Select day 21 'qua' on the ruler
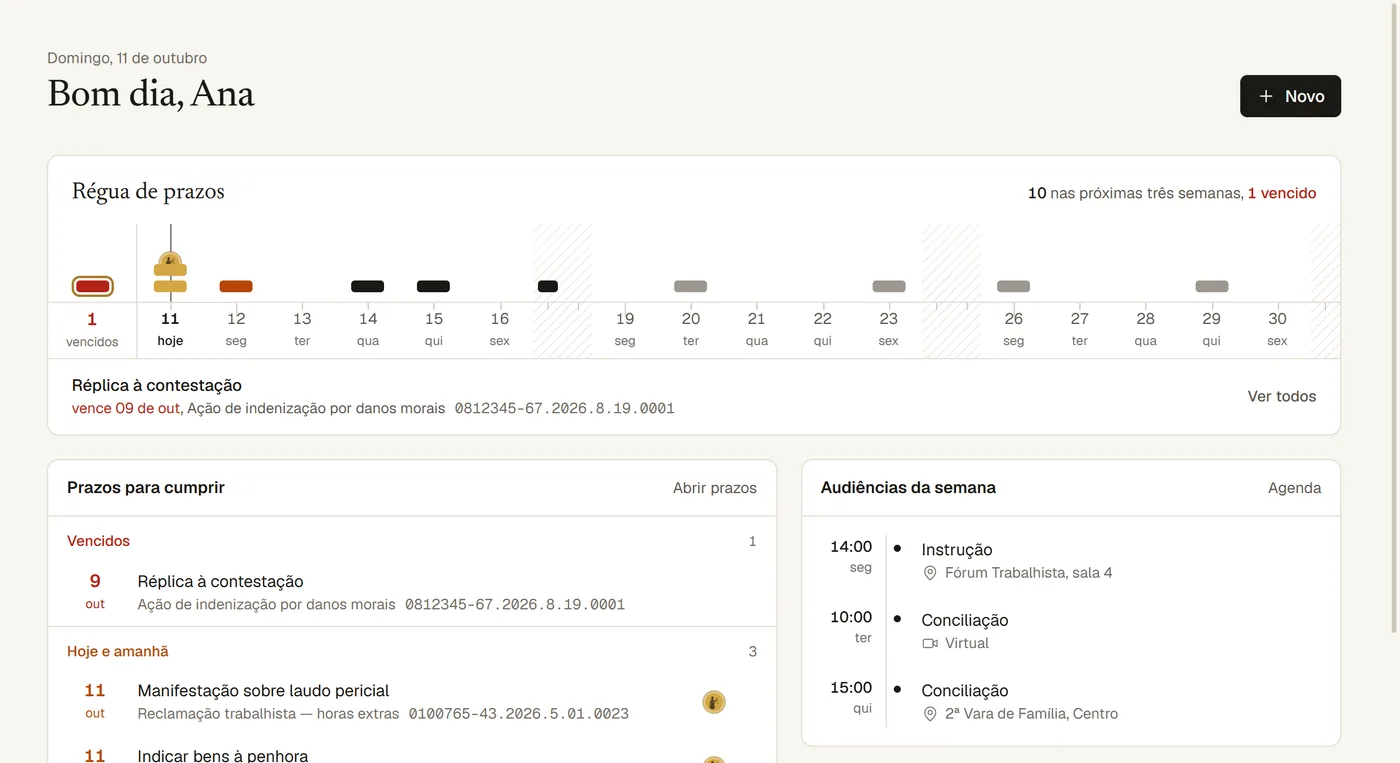Screen dimensions: 1400x763 pos(757,329)
